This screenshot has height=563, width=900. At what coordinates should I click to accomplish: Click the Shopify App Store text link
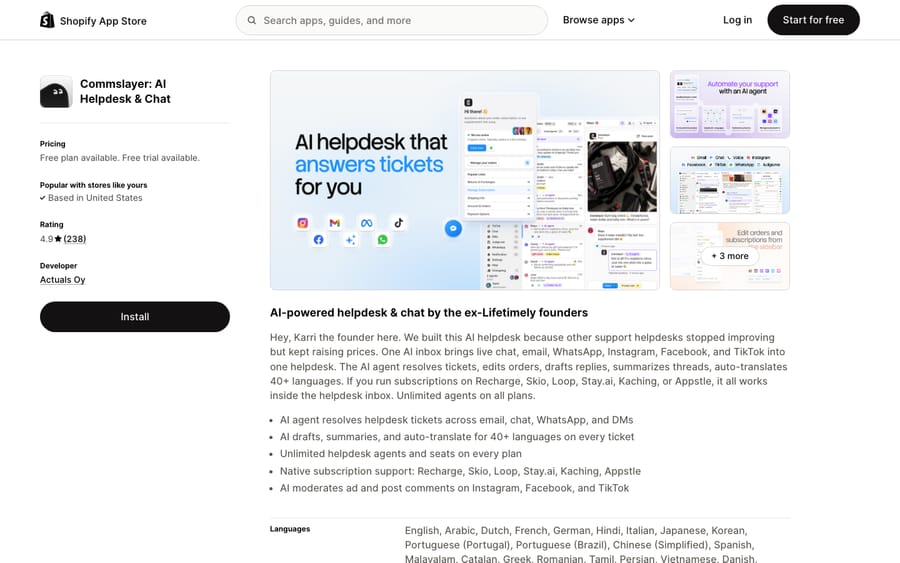coord(103,21)
